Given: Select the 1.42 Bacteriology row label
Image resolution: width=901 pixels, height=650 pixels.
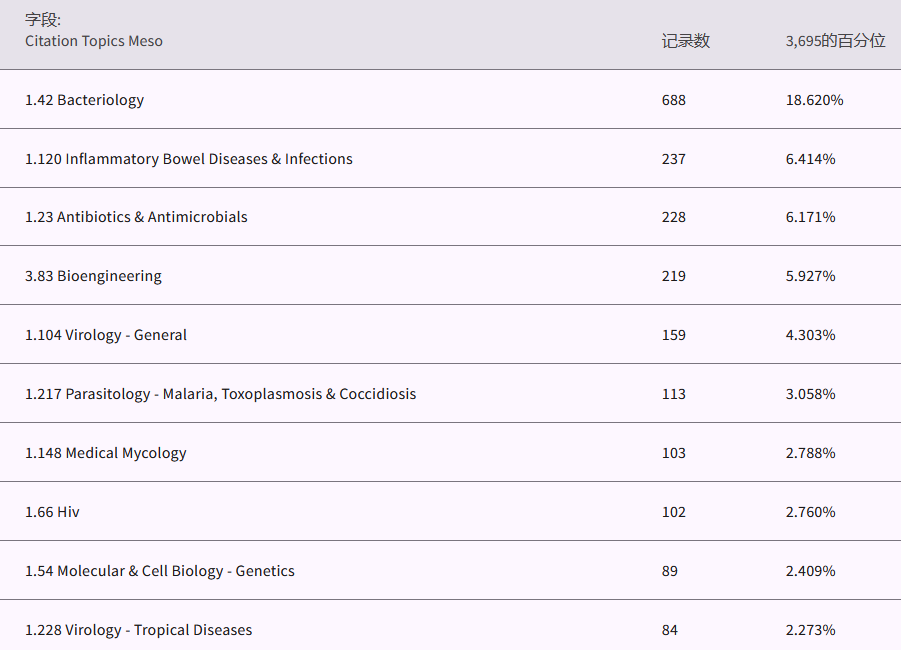Looking at the screenshot, I should [85, 100].
